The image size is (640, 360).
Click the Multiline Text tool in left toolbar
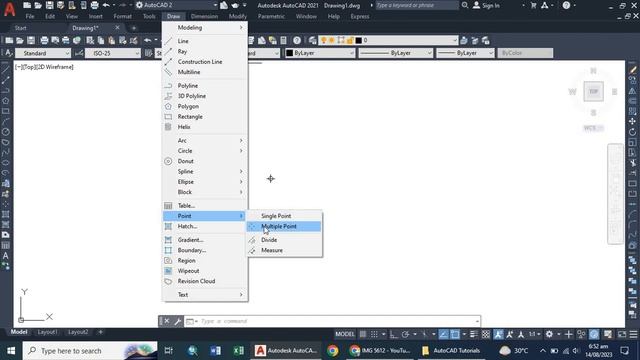pyautogui.click(x=6, y=256)
